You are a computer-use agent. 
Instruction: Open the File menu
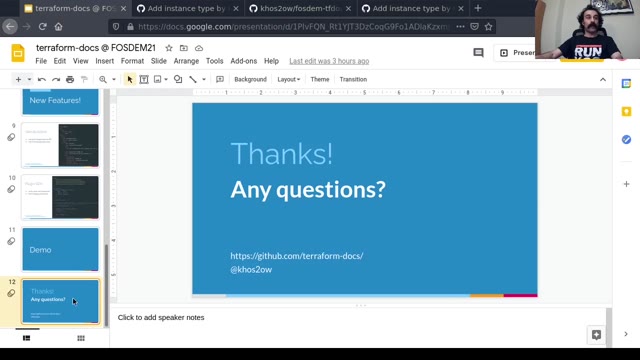tap(41, 61)
